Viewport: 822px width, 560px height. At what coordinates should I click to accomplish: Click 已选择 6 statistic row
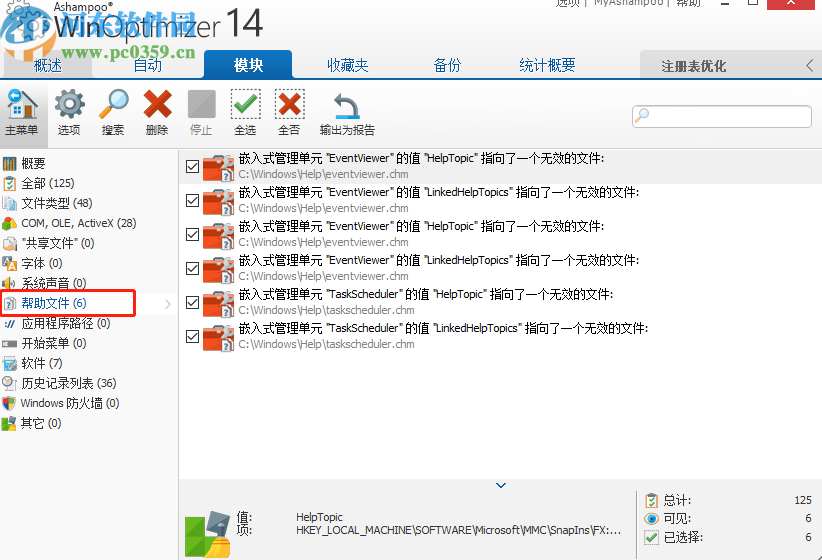click(729, 537)
